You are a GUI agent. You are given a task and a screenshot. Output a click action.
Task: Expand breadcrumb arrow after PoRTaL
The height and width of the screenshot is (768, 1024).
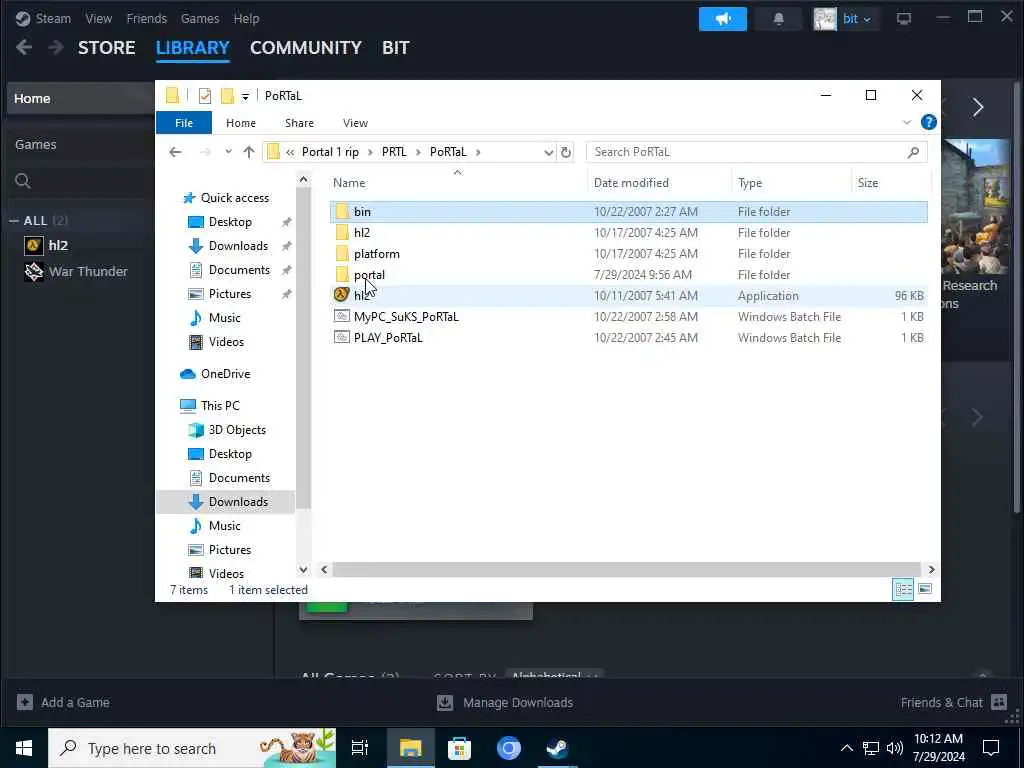(478, 152)
